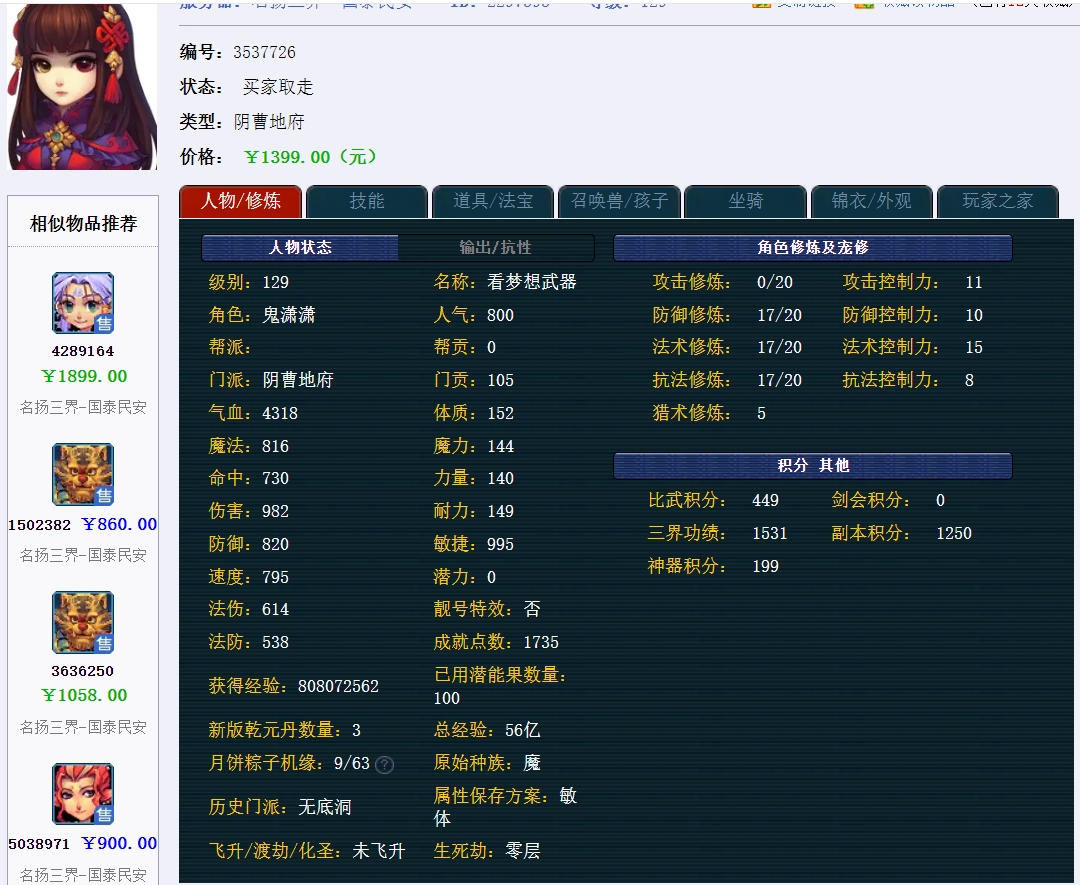This screenshot has width=1080, height=885.
Task: Click the 法术控制力 value 15
Action: click(974, 347)
